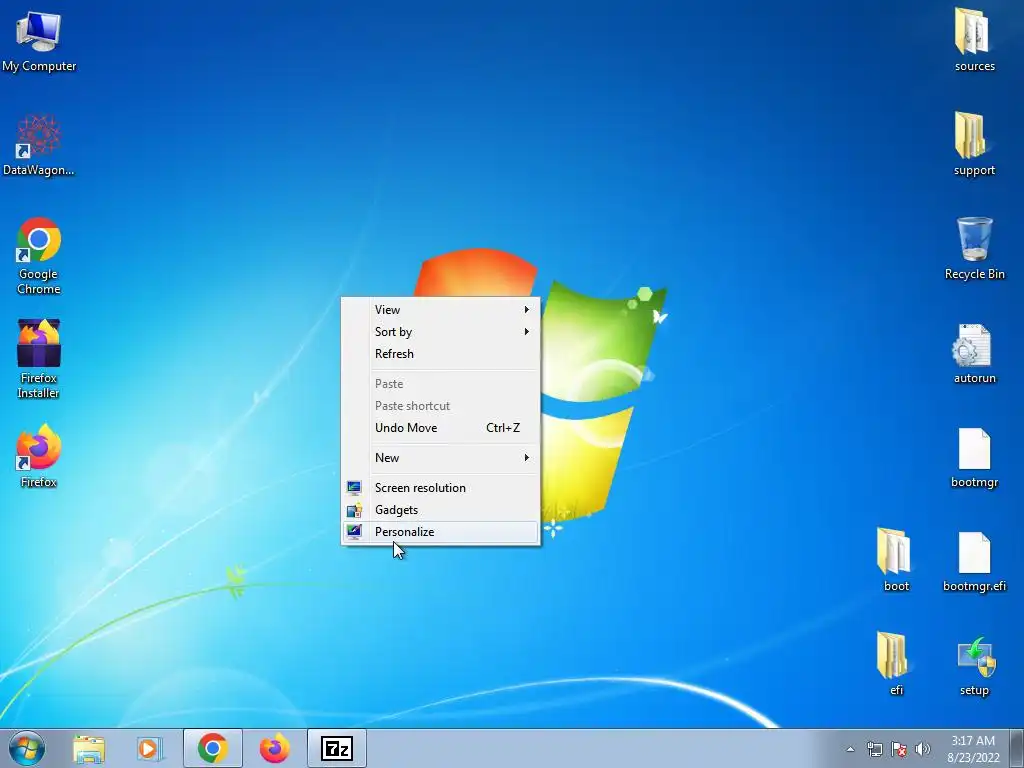Select the bootmgr file icon
This screenshot has width=1024, height=768.
[x=974, y=457]
